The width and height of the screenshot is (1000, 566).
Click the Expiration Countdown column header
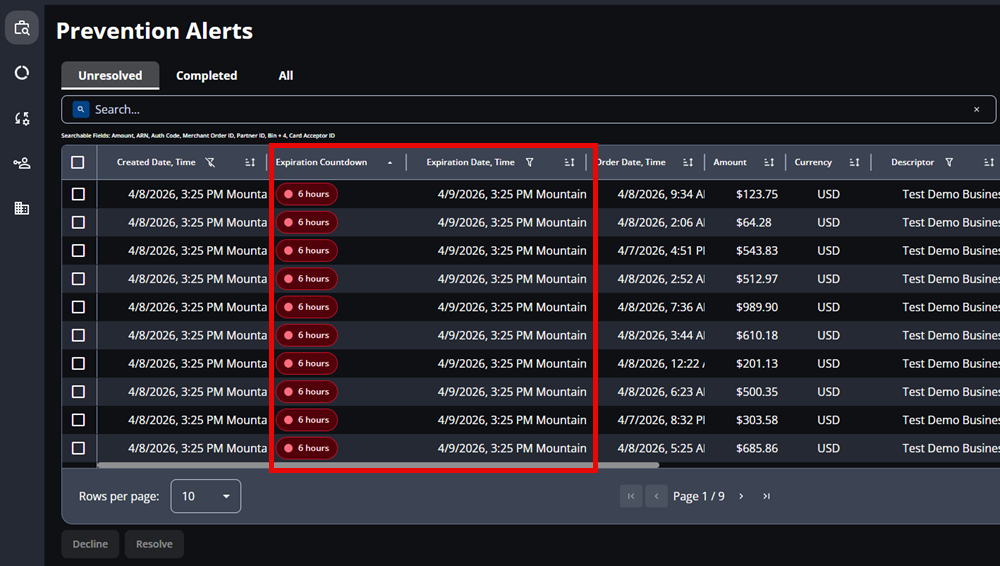click(321, 162)
